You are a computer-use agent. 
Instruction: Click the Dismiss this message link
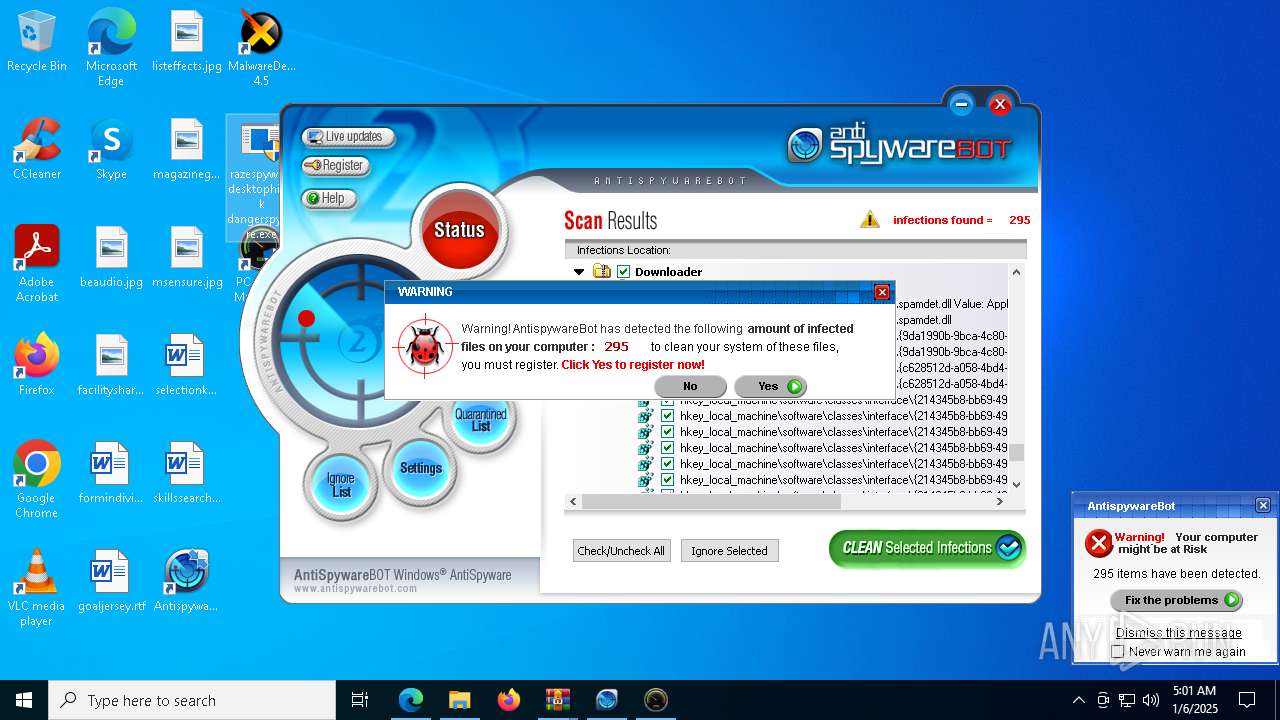(1178, 633)
